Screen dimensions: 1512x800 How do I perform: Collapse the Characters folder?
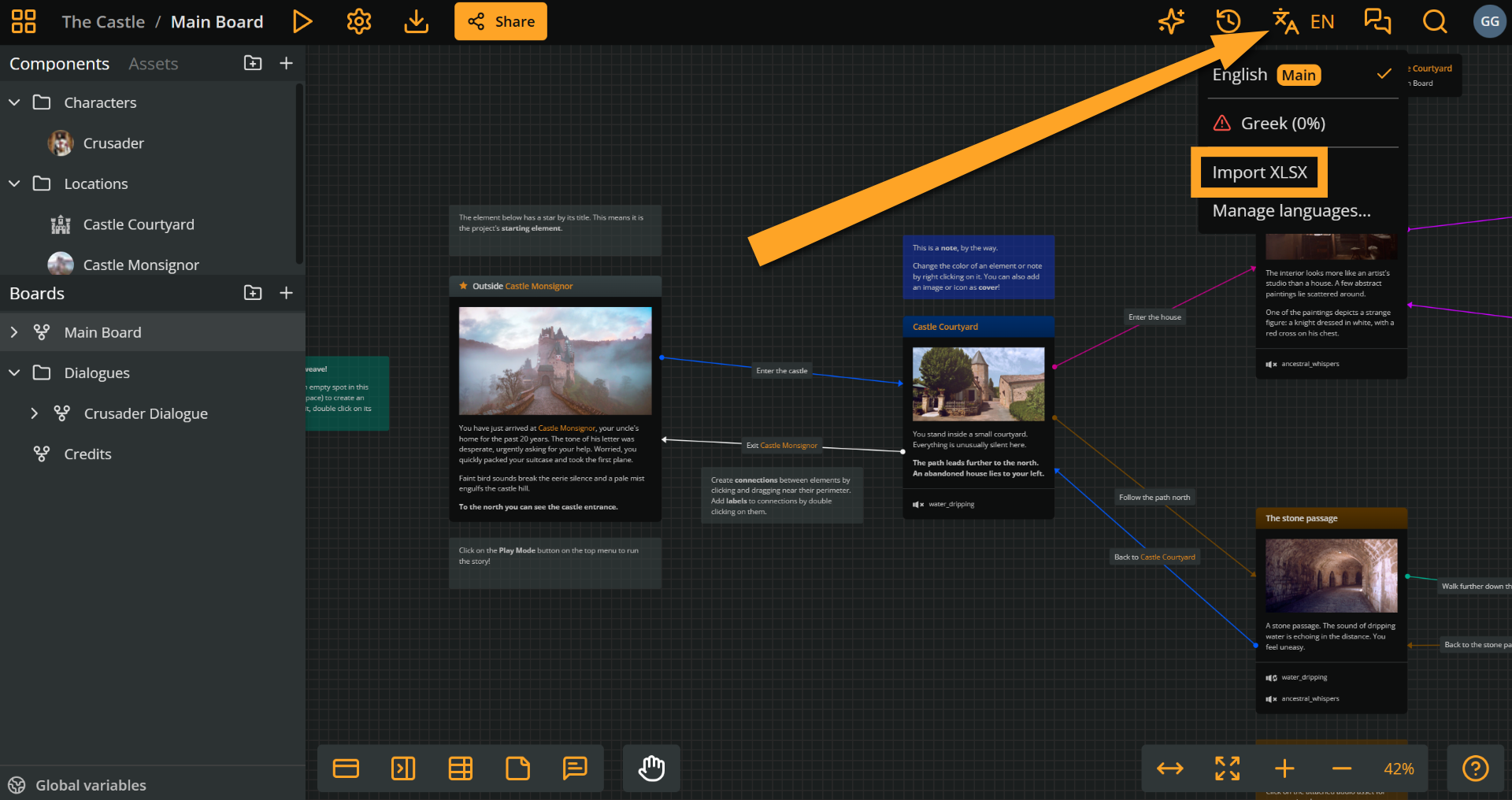(x=14, y=102)
